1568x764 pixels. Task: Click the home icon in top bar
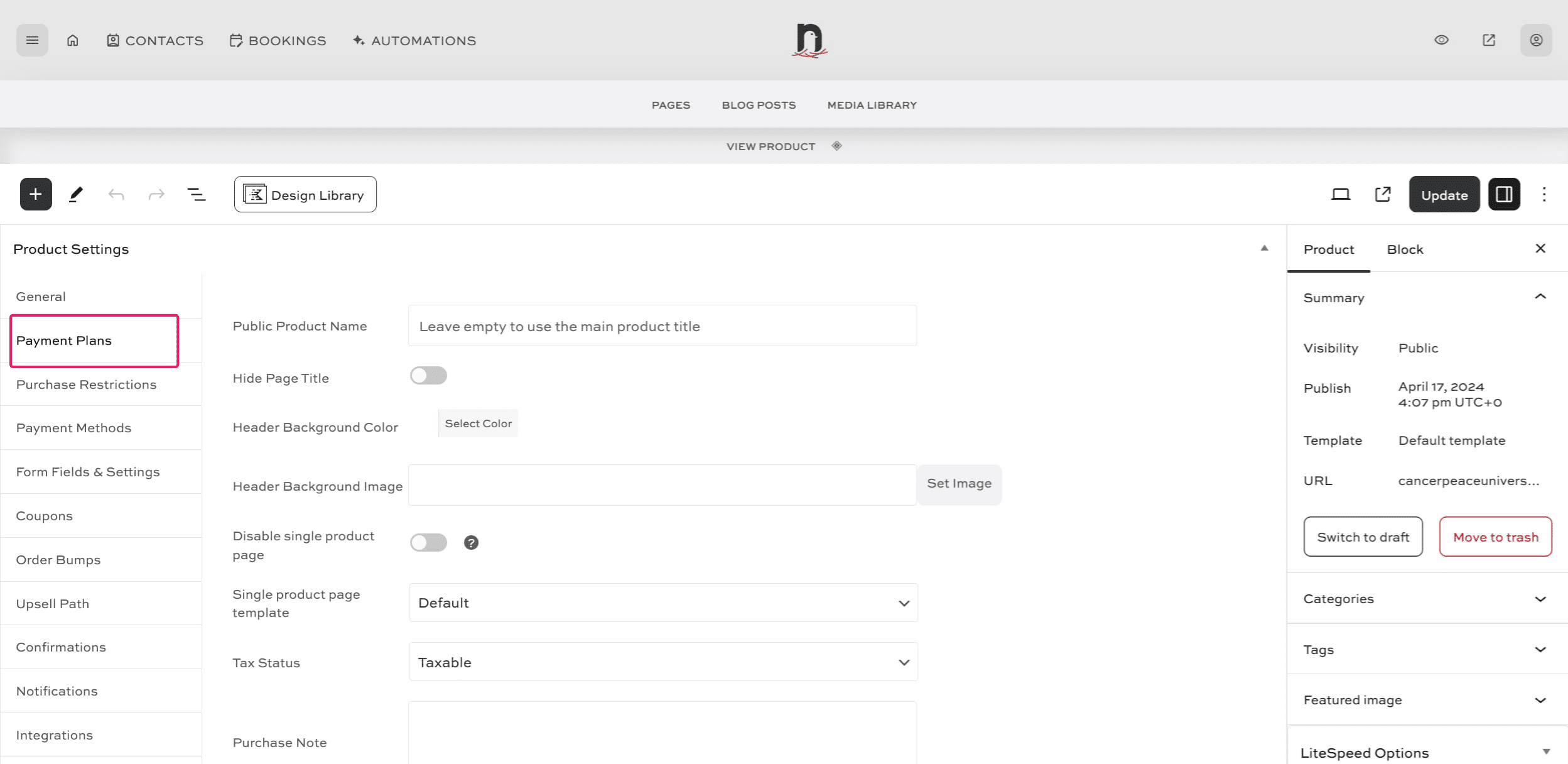tap(73, 41)
